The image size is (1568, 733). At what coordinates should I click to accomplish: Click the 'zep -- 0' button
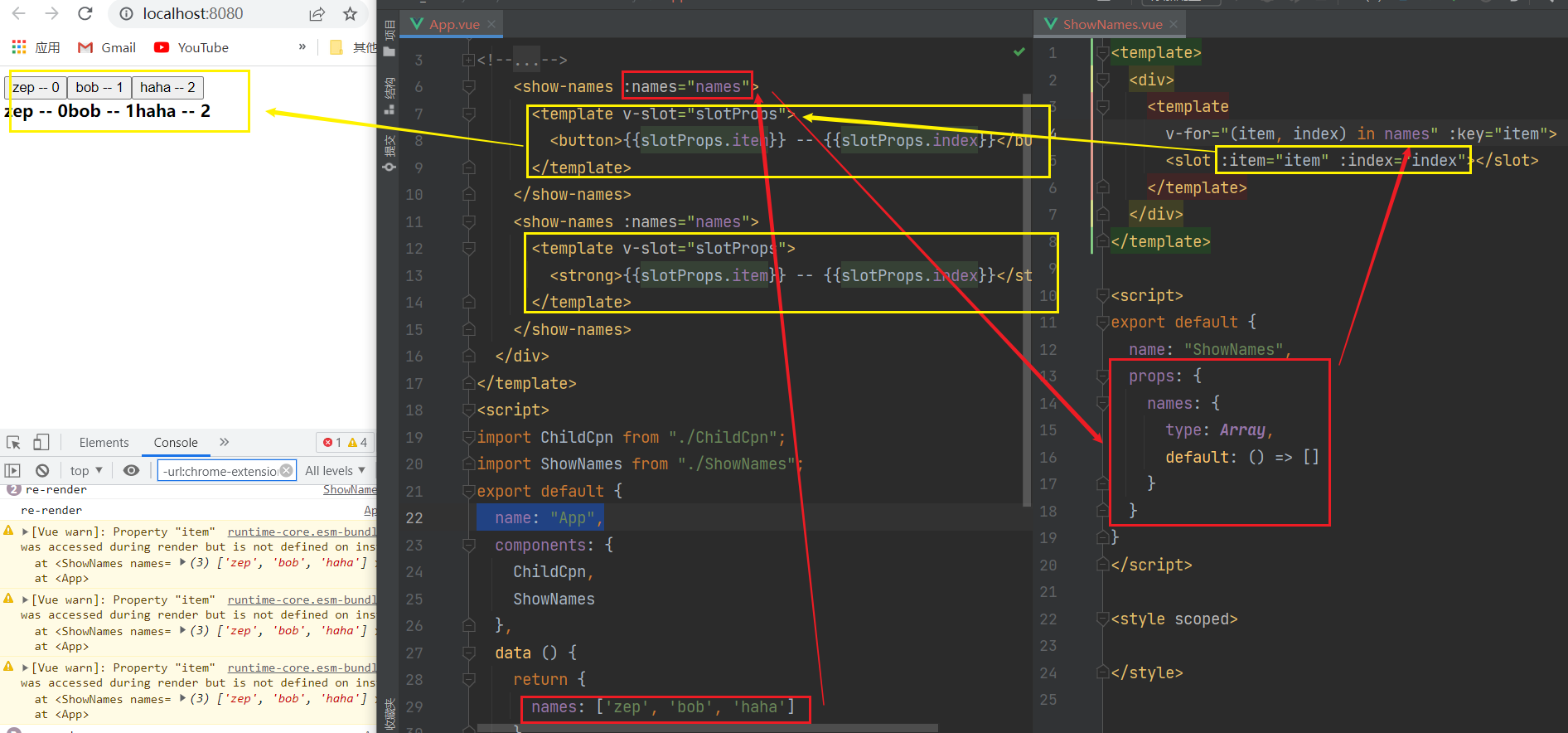coord(36,87)
